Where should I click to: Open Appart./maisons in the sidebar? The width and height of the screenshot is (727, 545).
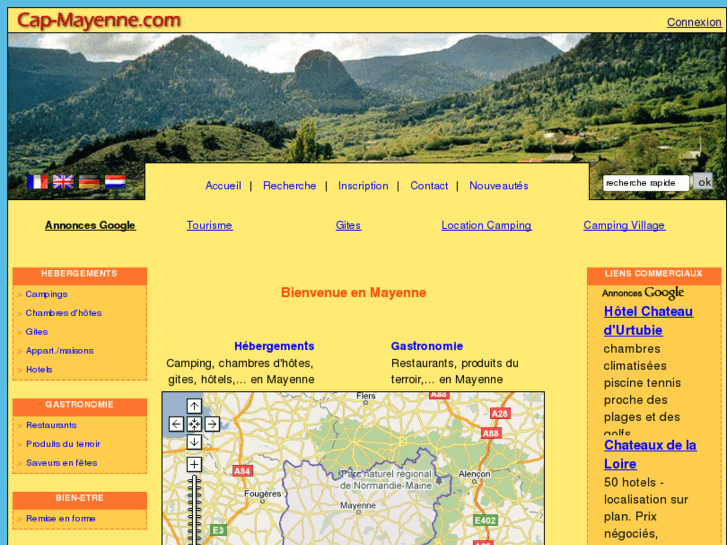[60, 351]
